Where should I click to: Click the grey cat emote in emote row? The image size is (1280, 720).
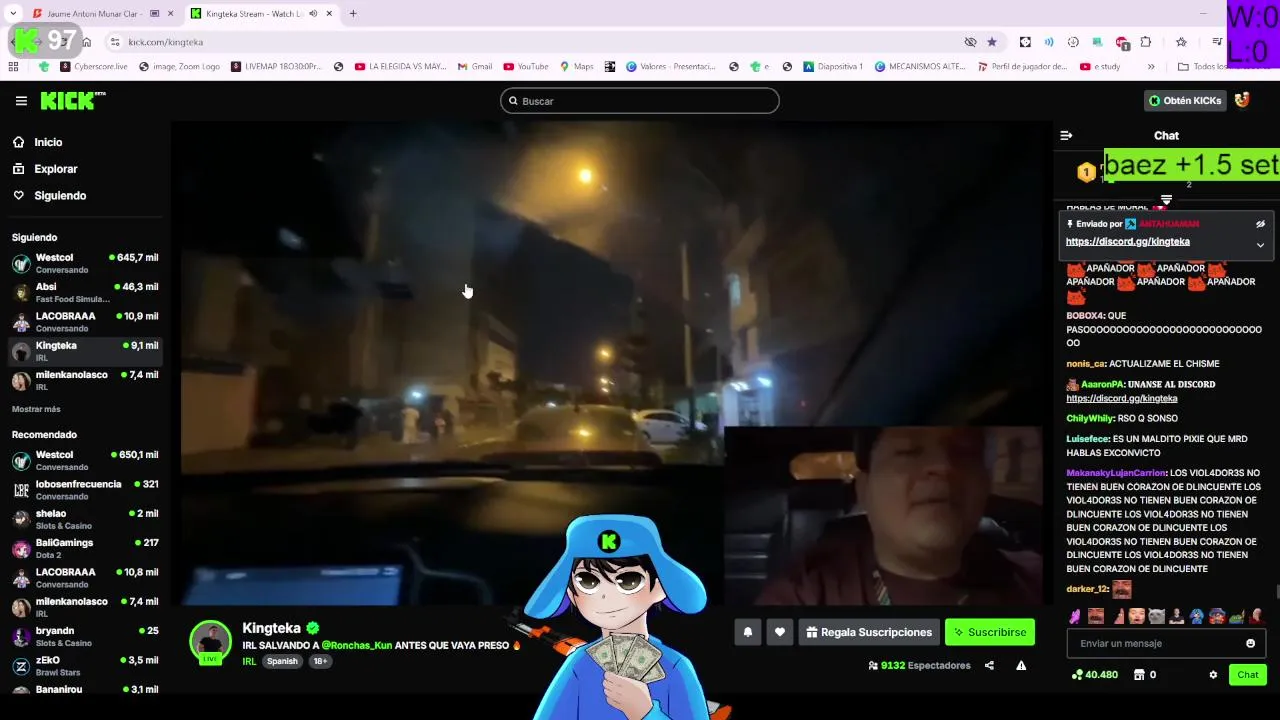(1157, 617)
